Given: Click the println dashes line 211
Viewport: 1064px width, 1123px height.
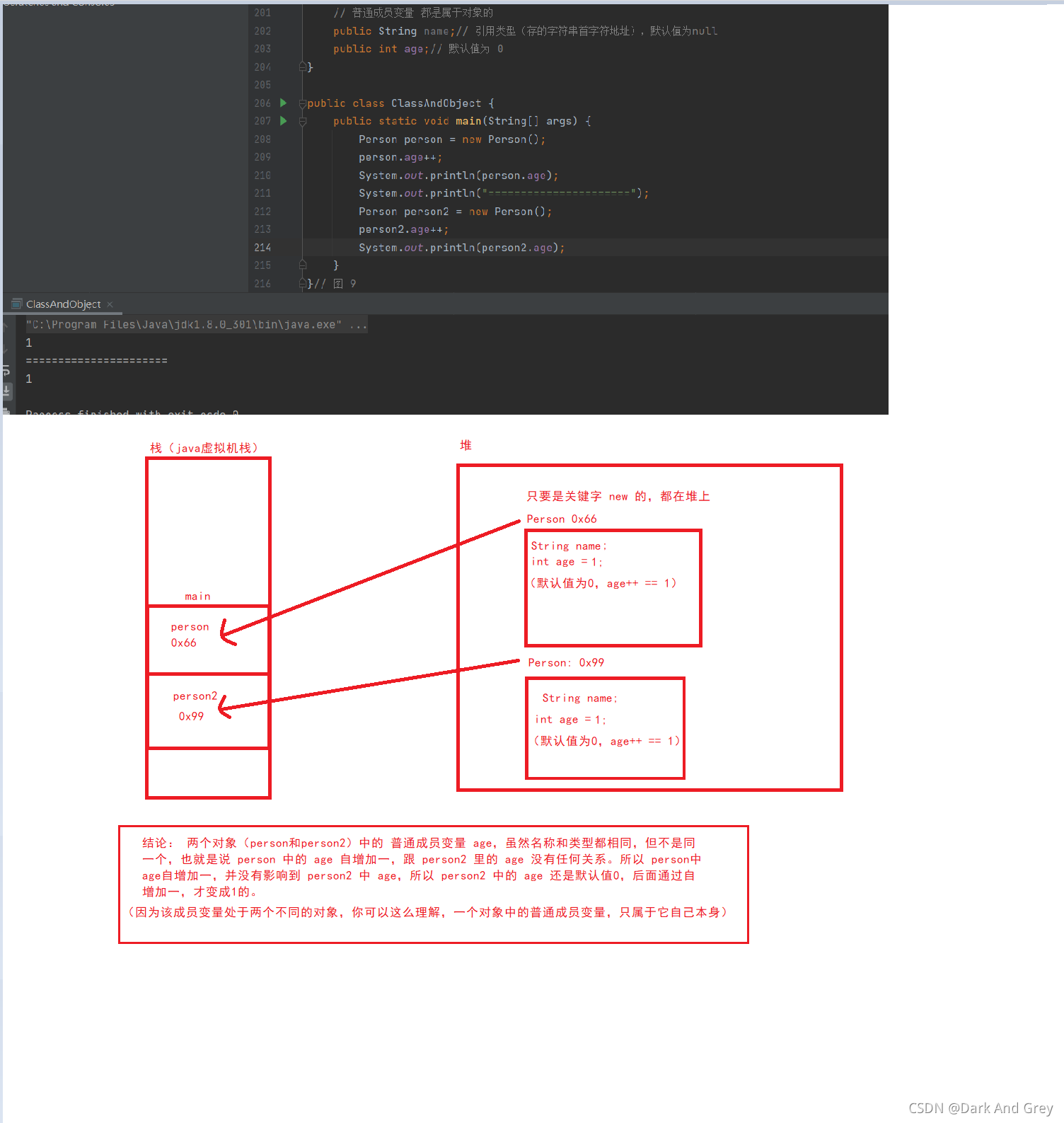Looking at the screenshot, I should (x=504, y=193).
